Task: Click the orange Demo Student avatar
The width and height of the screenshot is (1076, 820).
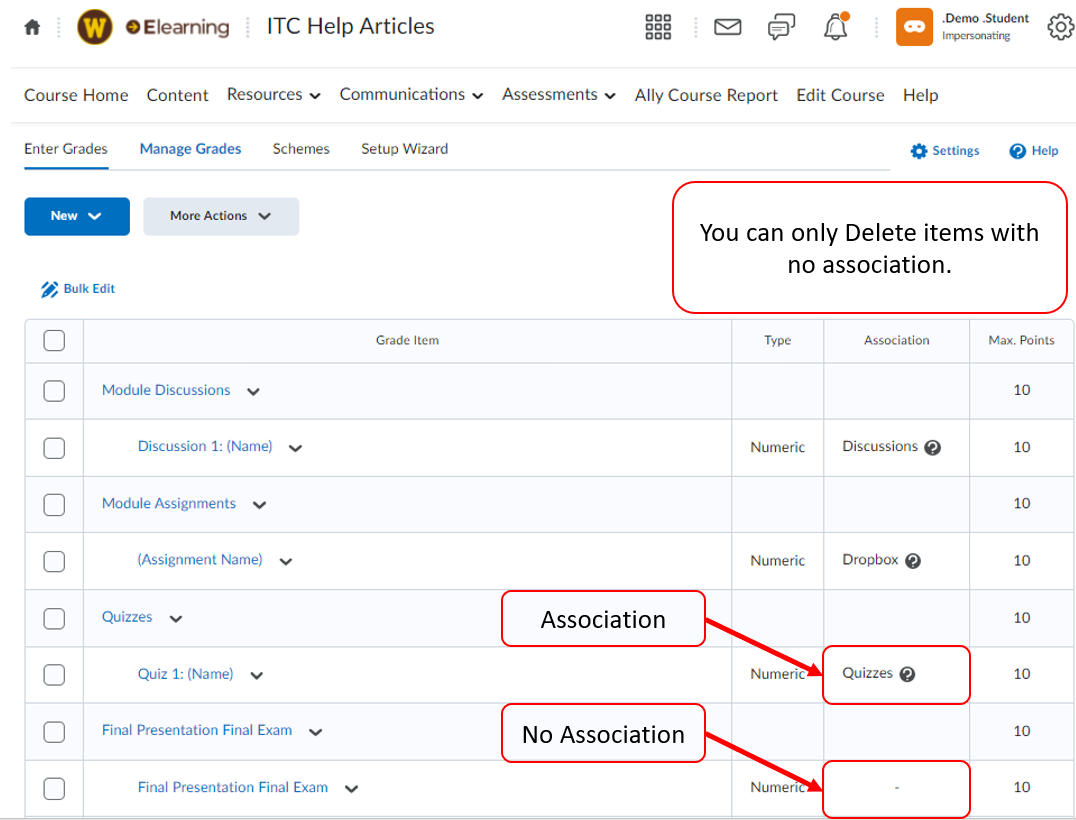Action: [x=914, y=27]
